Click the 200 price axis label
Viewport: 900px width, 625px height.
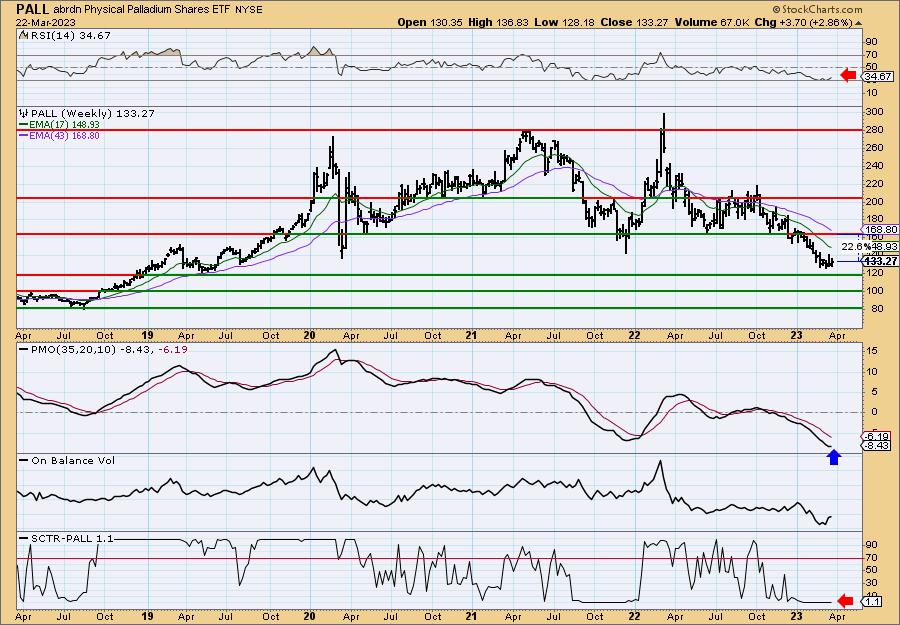tap(875, 201)
